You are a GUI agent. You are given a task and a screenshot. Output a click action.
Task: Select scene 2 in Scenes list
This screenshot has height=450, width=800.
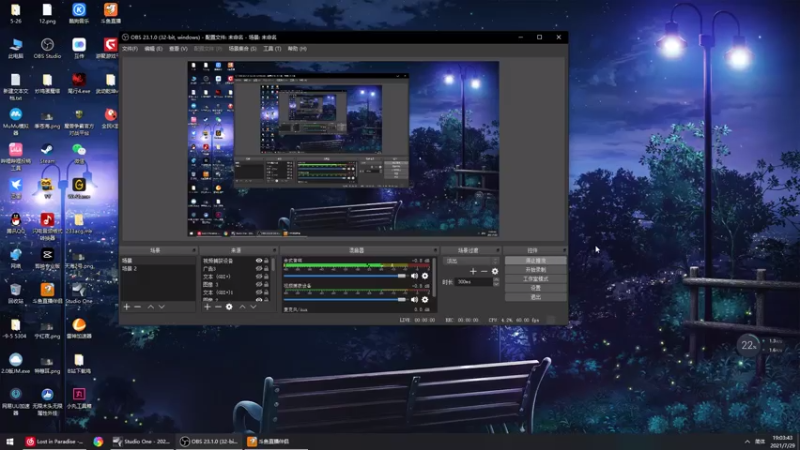[x=158, y=268]
